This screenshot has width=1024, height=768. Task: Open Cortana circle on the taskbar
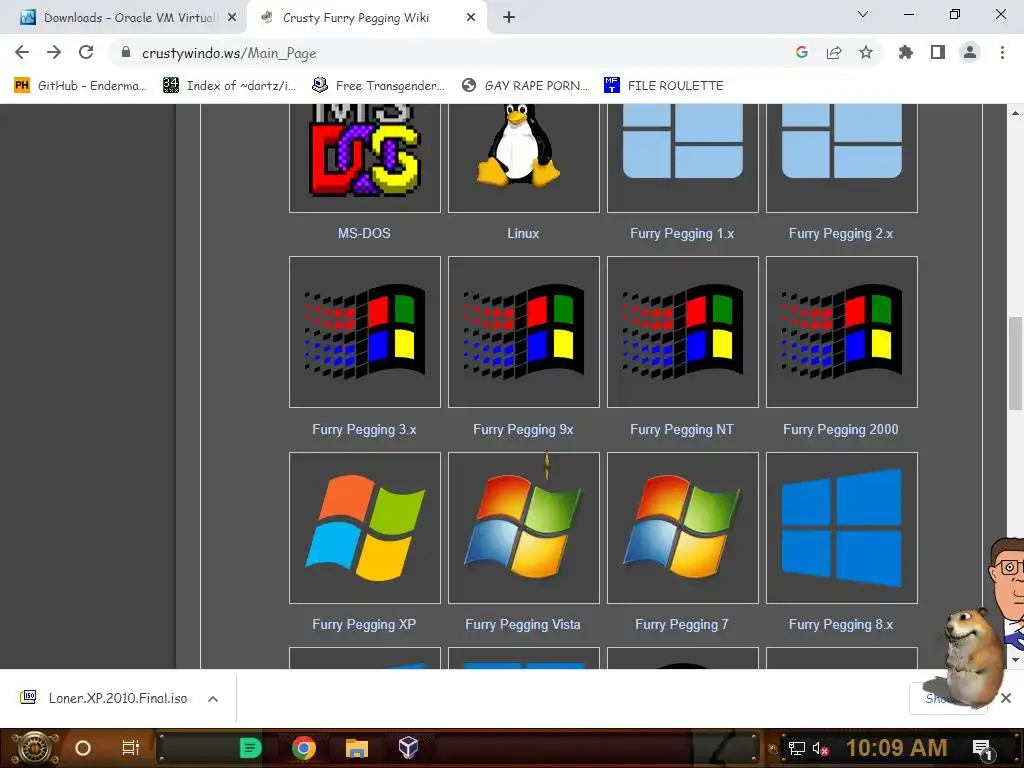tap(83, 748)
